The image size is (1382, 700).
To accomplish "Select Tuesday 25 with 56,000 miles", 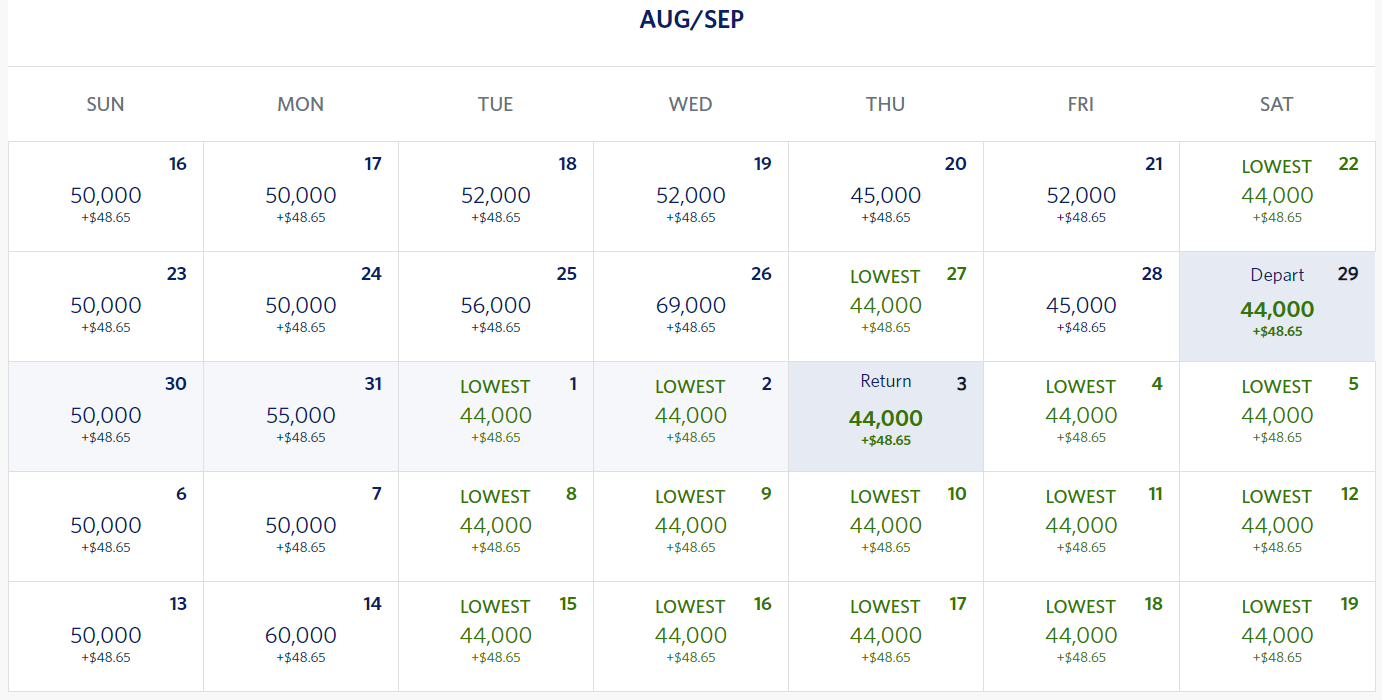I will tap(496, 306).
